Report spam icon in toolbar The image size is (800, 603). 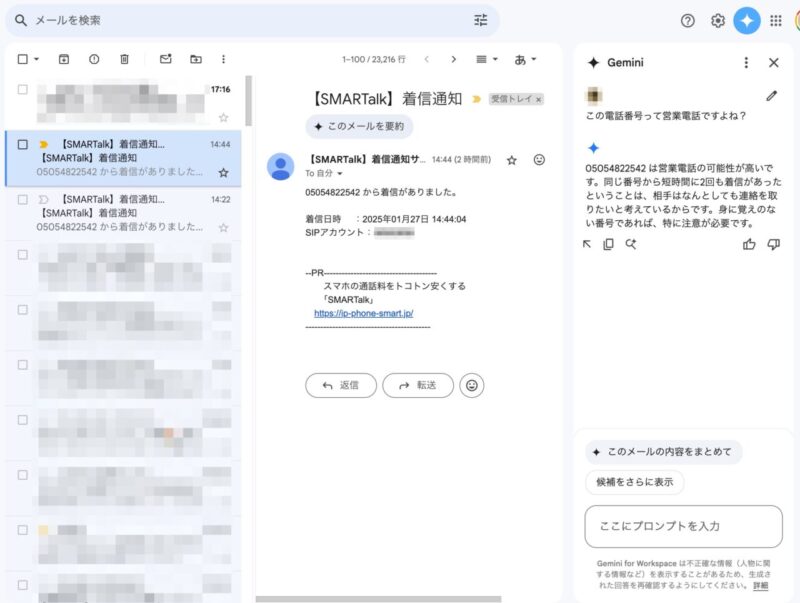(x=94, y=59)
